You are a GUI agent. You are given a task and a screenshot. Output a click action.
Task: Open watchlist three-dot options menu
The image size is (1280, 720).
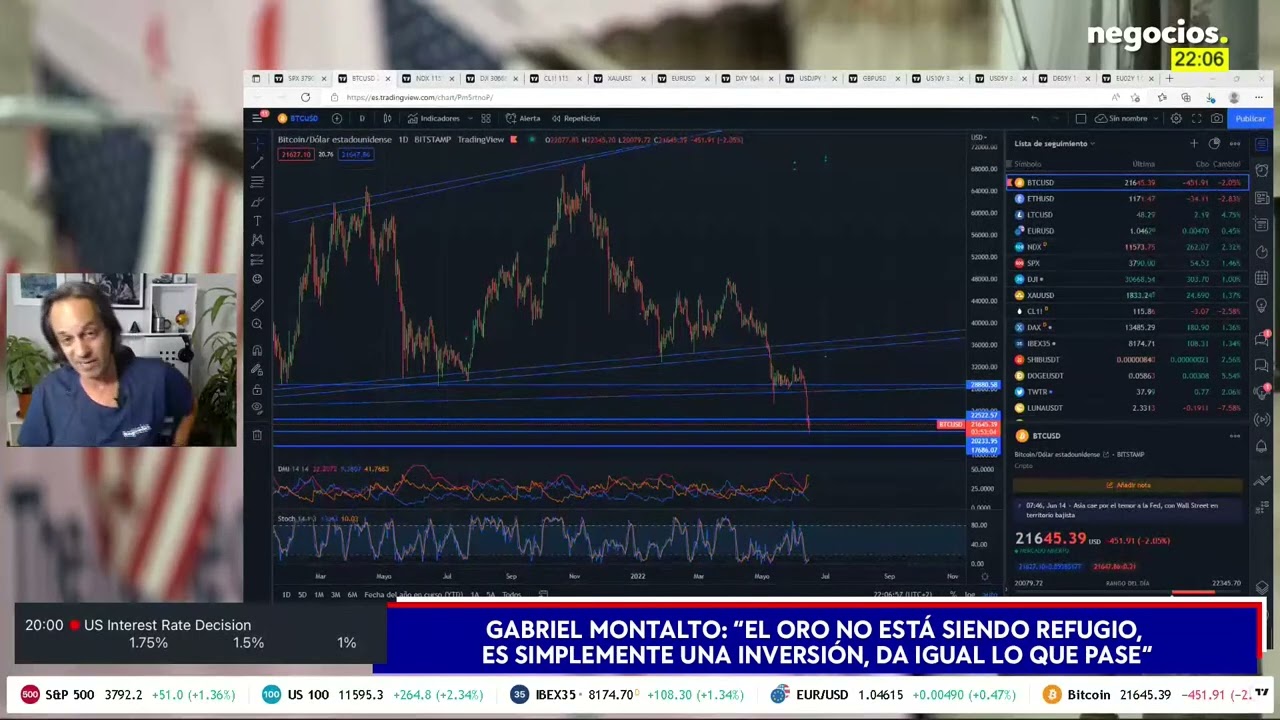pyautogui.click(x=1235, y=143)
